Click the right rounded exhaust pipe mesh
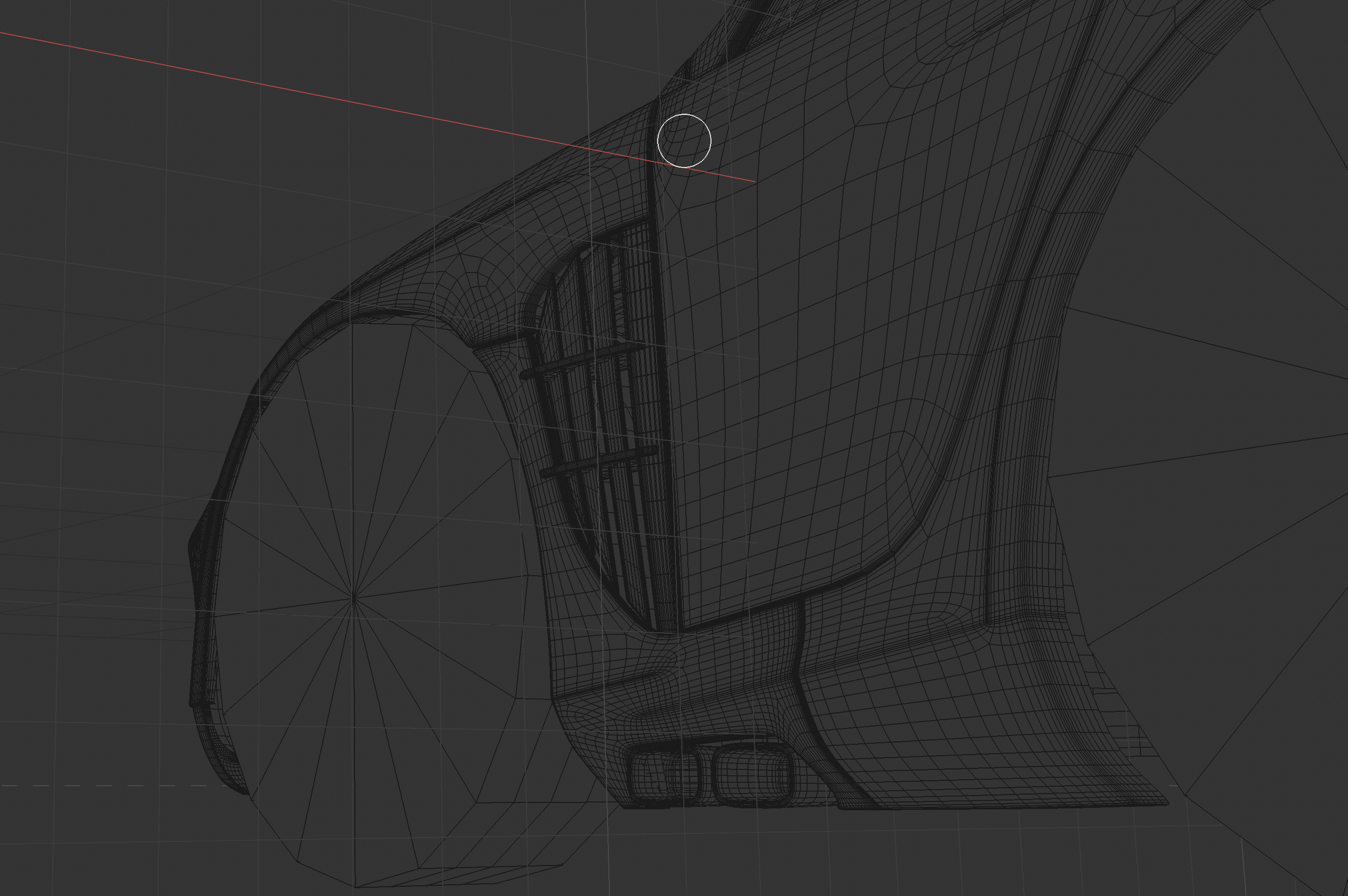This screenshot has width=1348, height=896. 753,775
